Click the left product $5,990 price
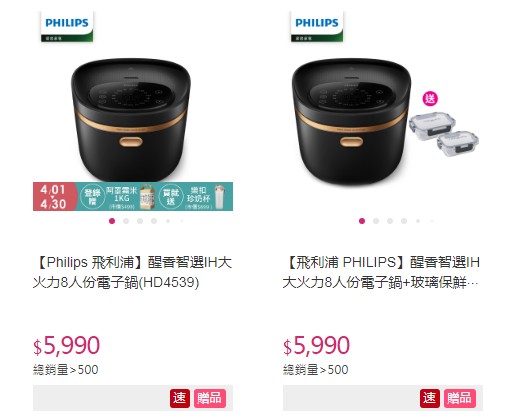Viewport: 527px width, 418px height. click(x=66, y=345)
